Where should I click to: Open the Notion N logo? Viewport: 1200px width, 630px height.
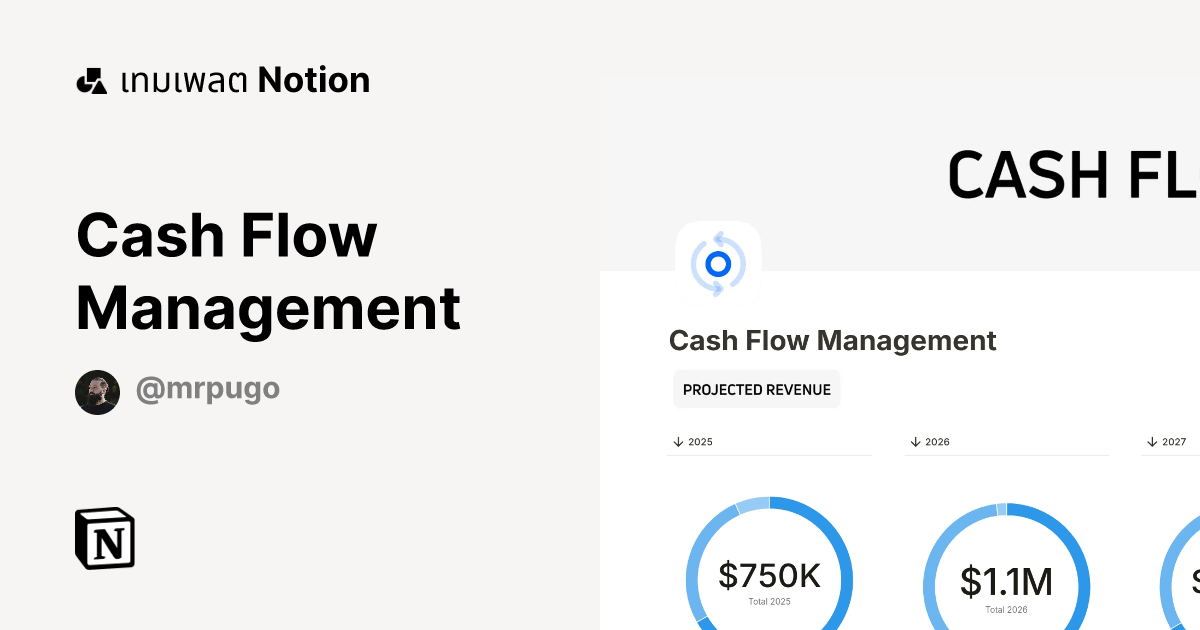point(104,539)
